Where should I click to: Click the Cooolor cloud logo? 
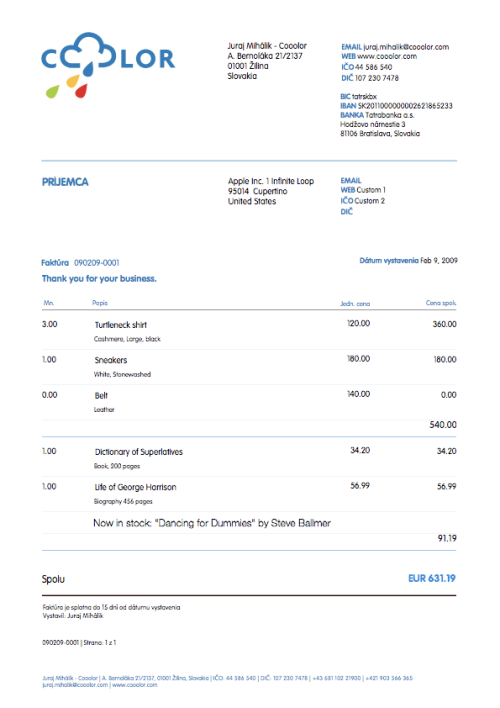point(107,65)
